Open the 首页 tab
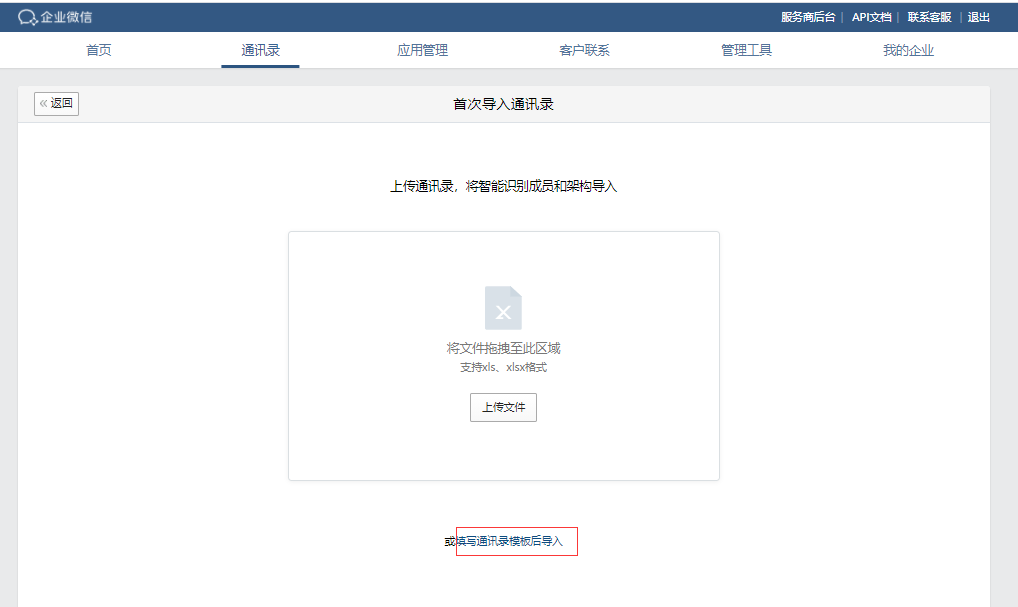This screenshot has width=1018, height=607. pos(99,50)
